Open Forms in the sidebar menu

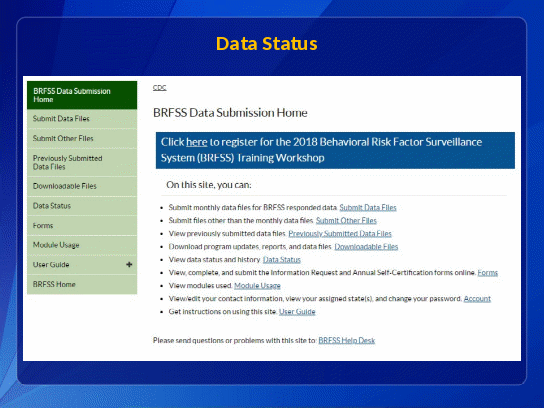point(82,226)
